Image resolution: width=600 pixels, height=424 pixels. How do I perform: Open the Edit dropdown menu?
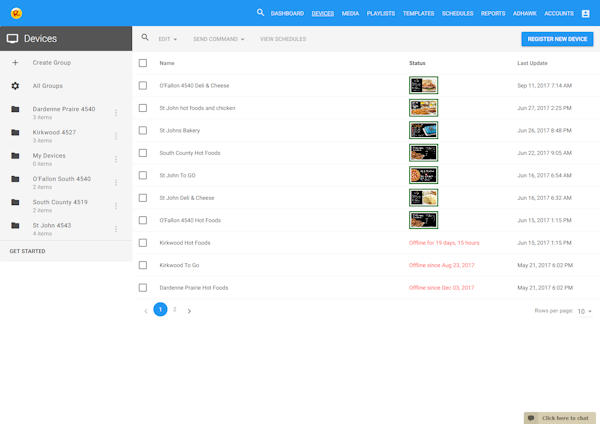tap(168, 39)
